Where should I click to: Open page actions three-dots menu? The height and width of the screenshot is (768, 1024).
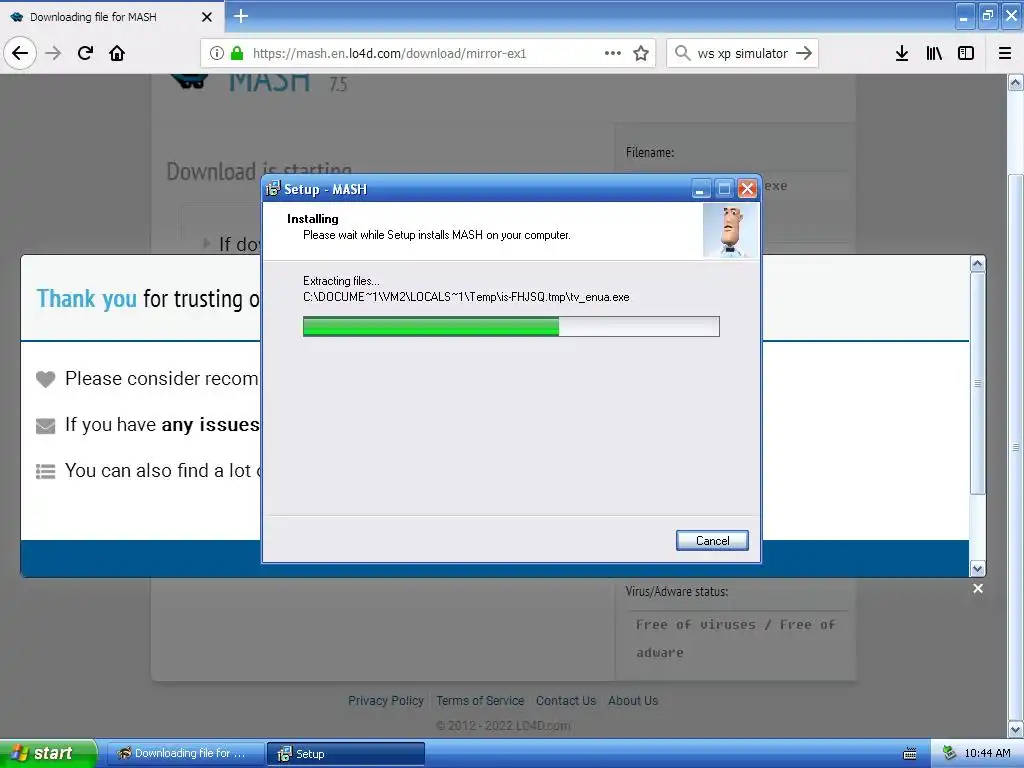[x=613, y=53]
